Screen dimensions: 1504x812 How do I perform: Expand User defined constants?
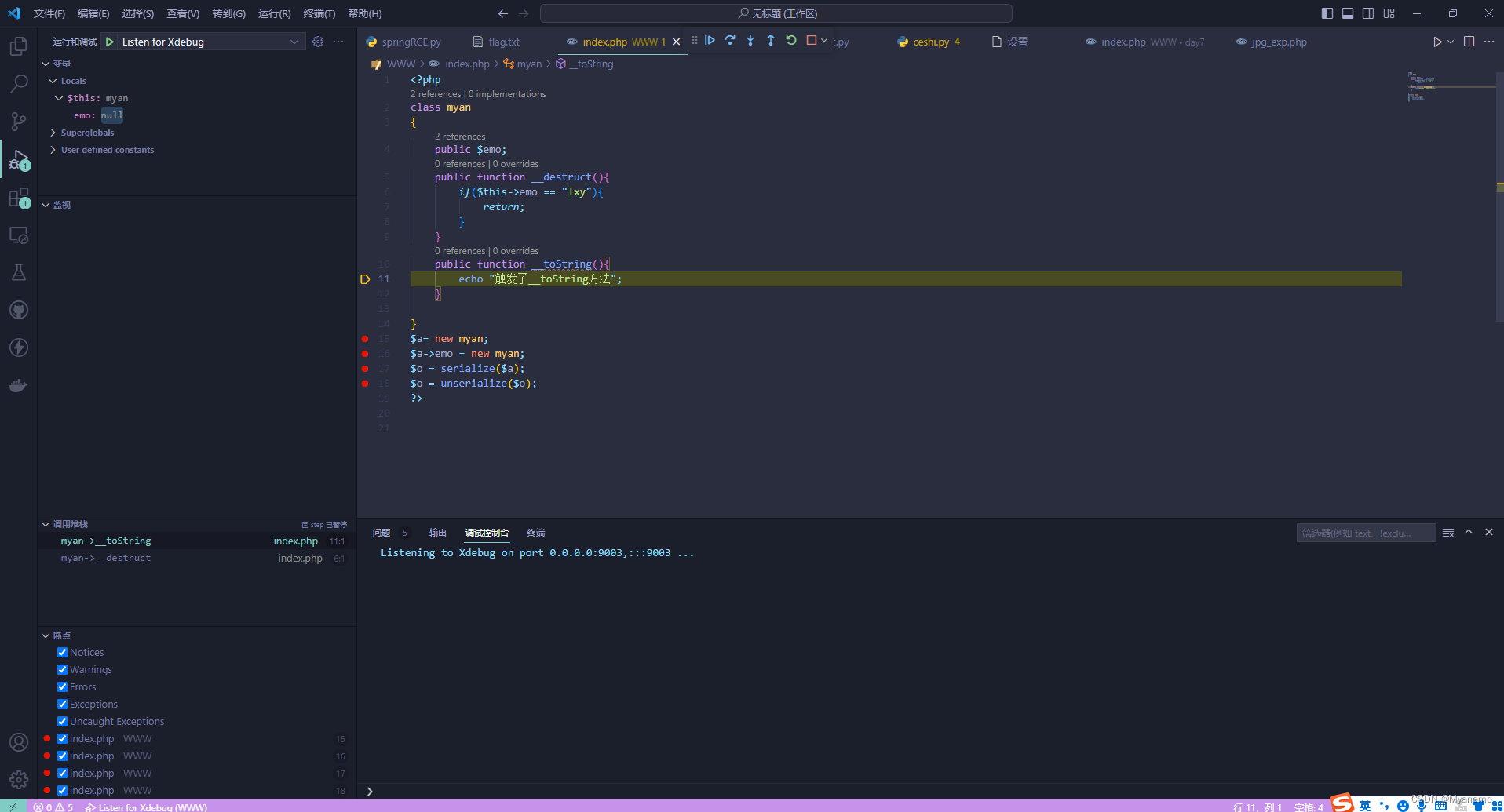(x=53, y=150)
